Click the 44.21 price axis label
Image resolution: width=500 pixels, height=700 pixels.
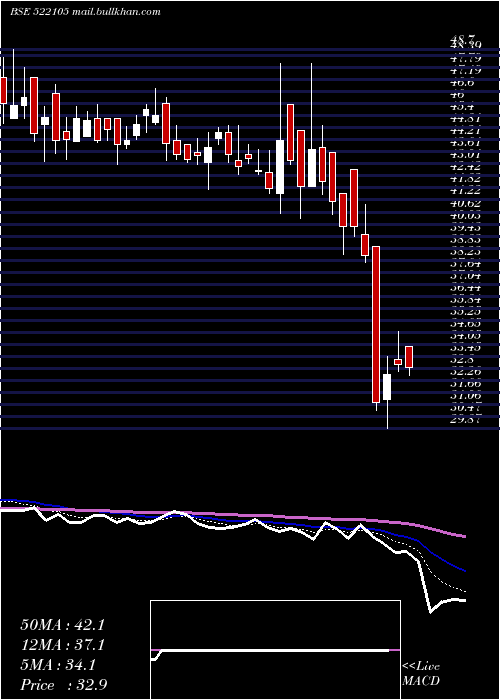(x=465, y=131)
